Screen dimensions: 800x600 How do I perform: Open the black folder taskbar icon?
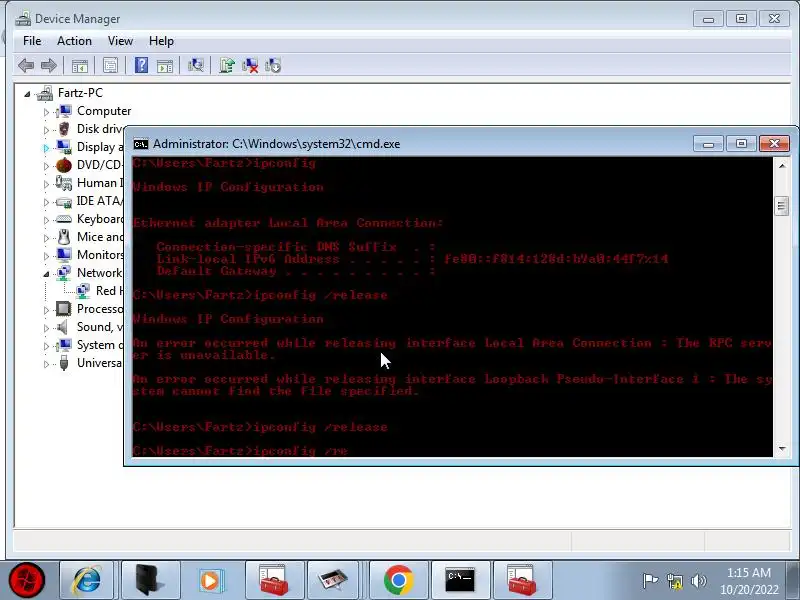click(150, 580)
